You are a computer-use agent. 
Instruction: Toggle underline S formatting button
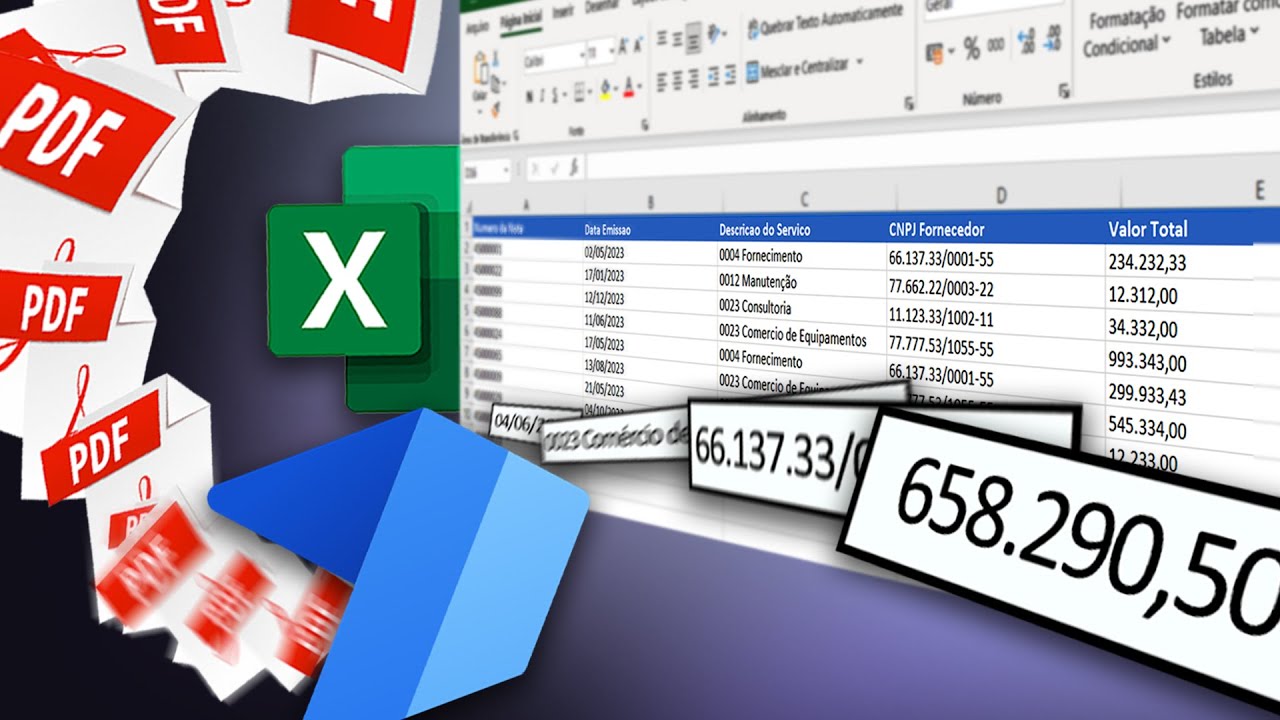click(555, 96)
